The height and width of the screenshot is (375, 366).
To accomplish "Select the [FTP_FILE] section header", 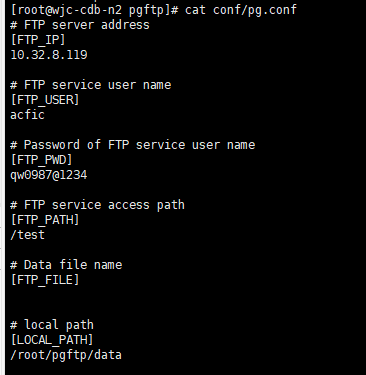I will (45, 280).
